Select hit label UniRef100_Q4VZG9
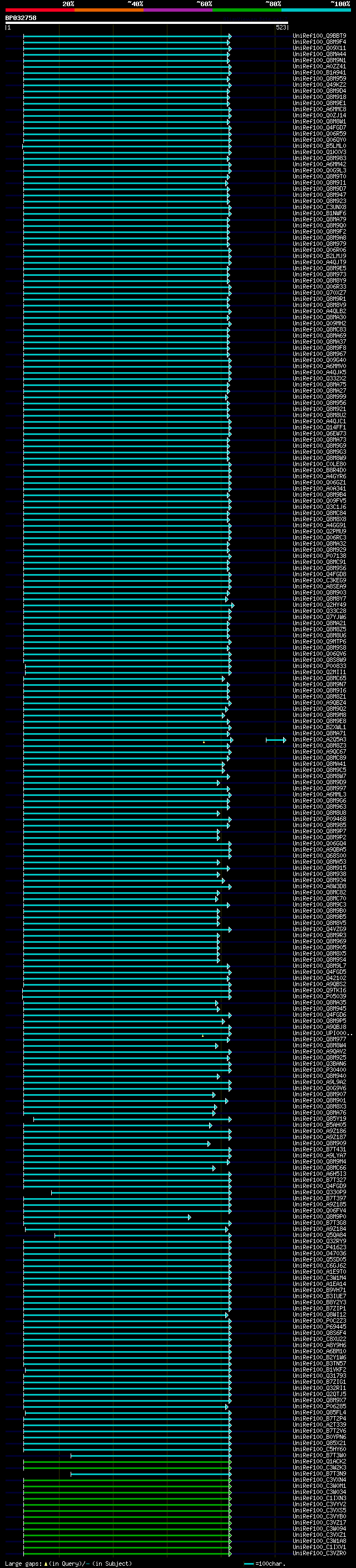 [319, 929]
